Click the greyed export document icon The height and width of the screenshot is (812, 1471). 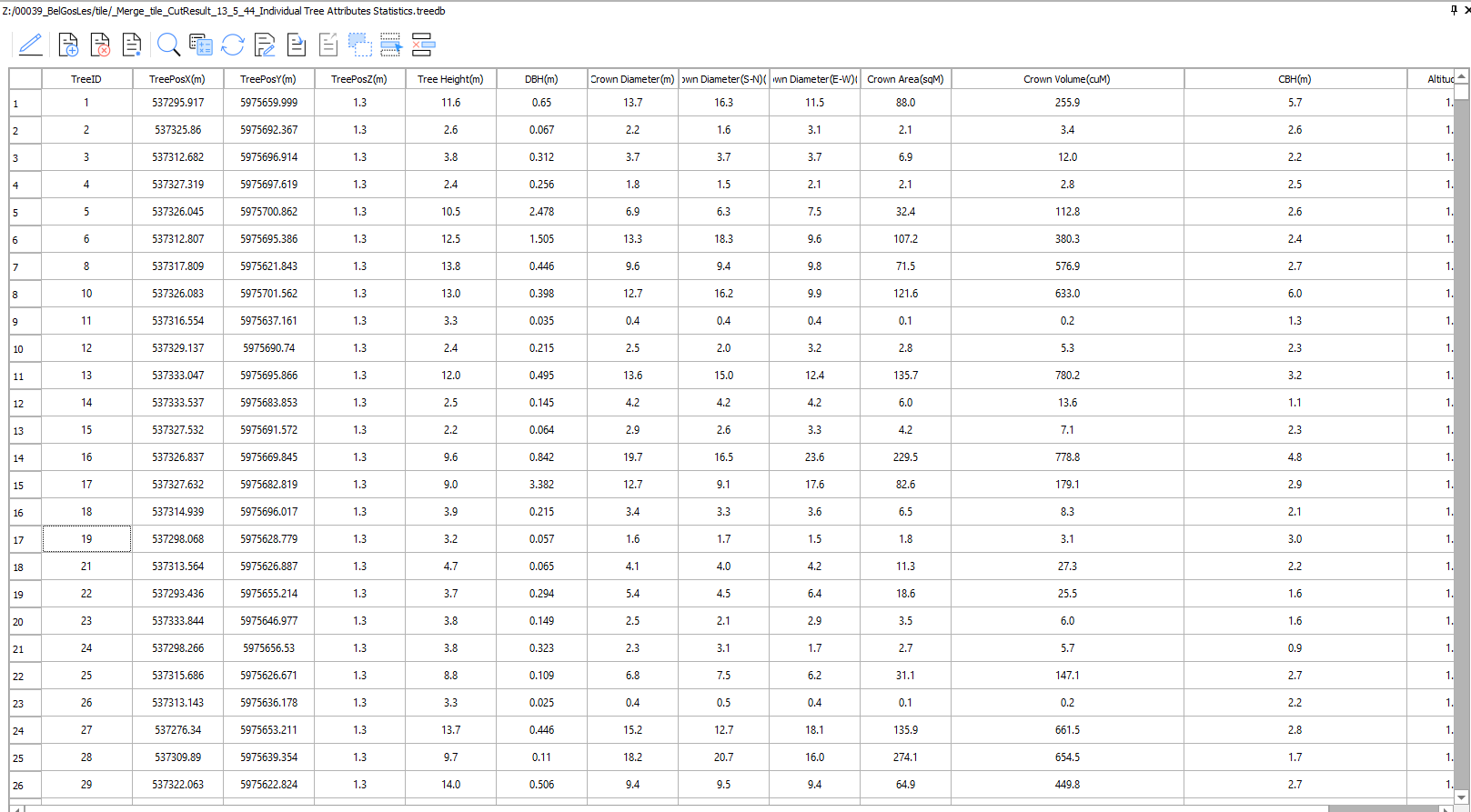[x=328, y=45]
